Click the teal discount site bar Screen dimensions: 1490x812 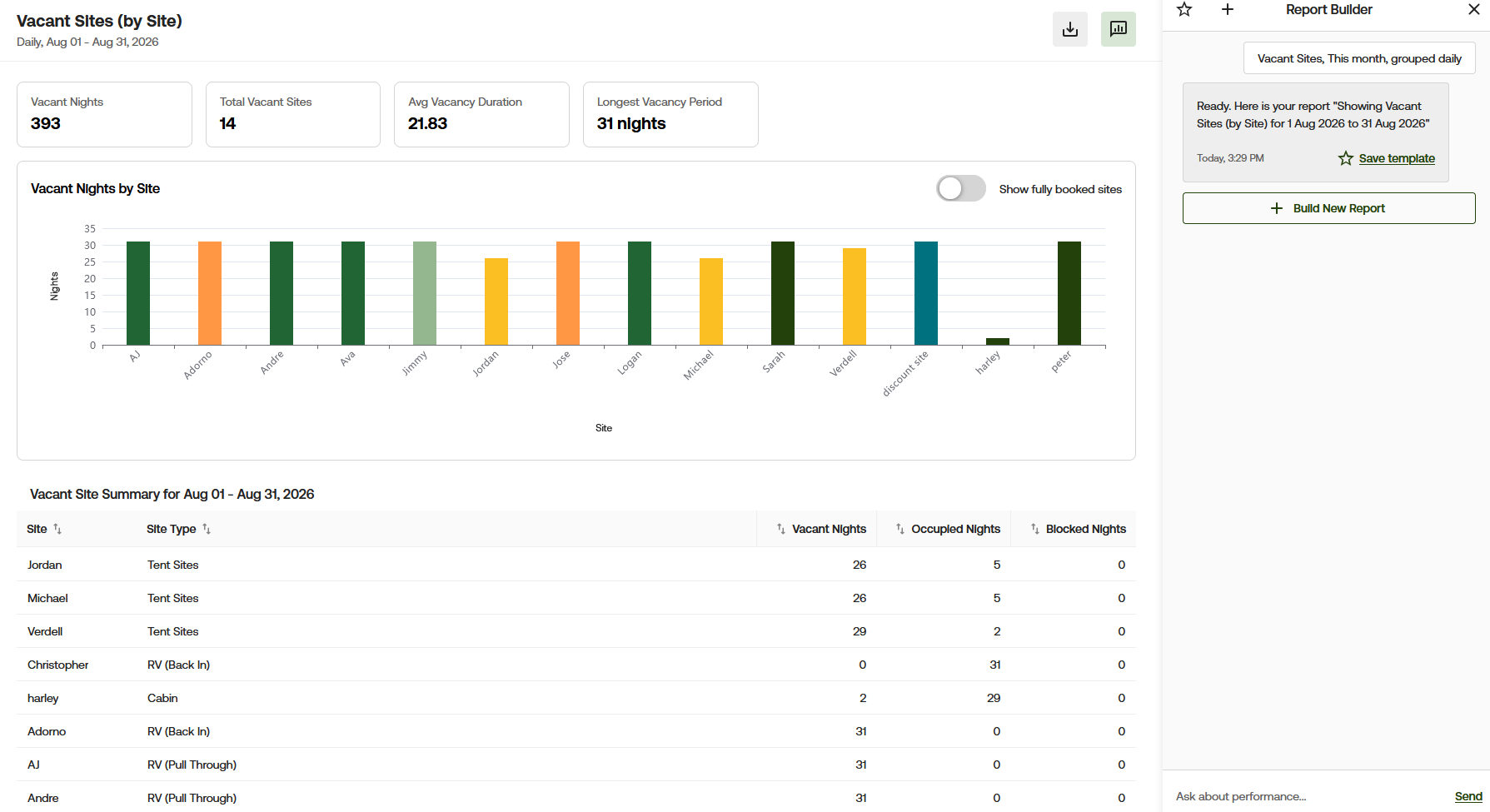point(926,293)
